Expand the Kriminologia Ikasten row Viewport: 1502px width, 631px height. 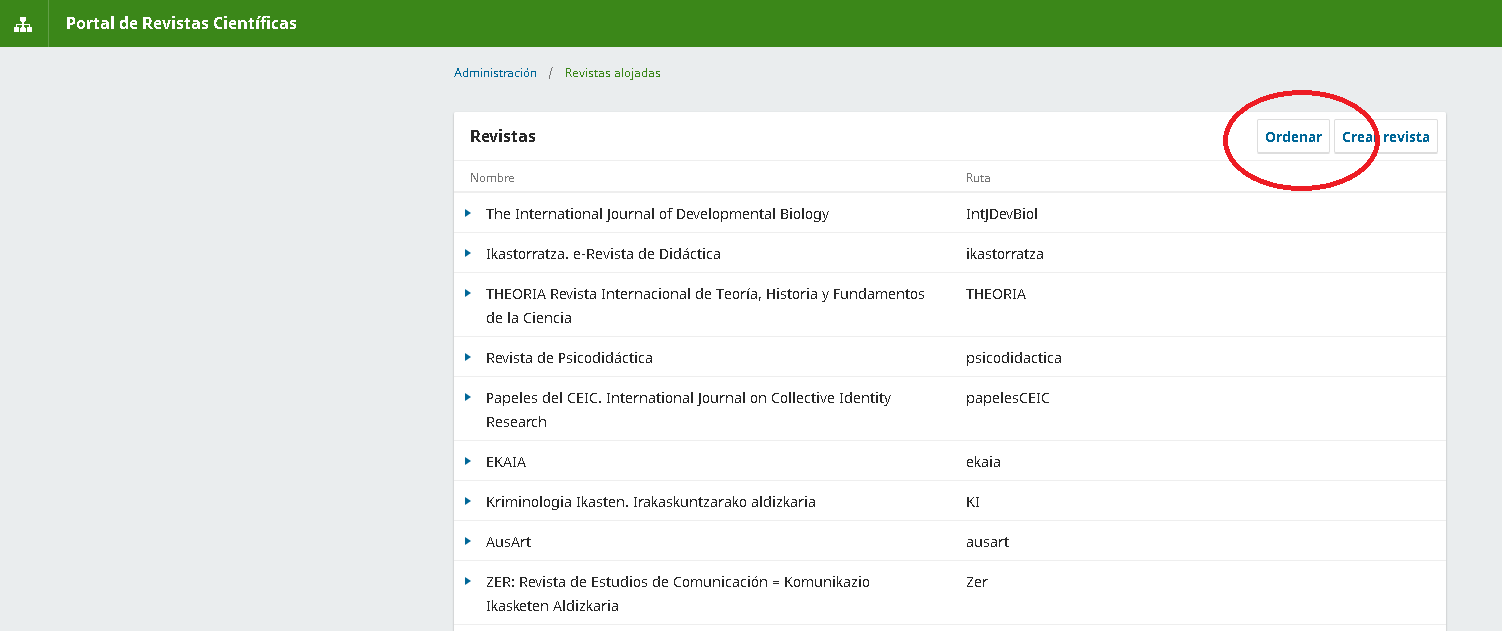(467, 501)
